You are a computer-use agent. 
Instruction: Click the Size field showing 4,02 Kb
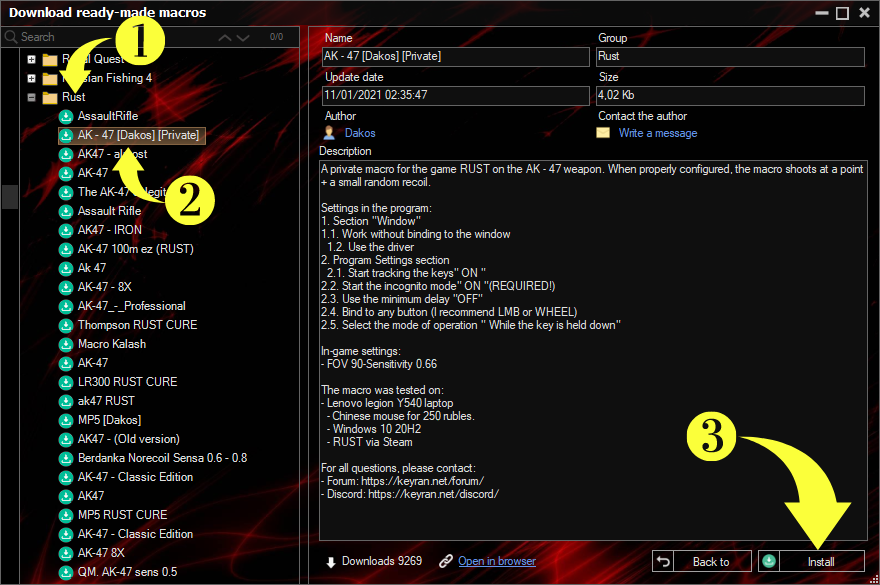click(730, 95)
